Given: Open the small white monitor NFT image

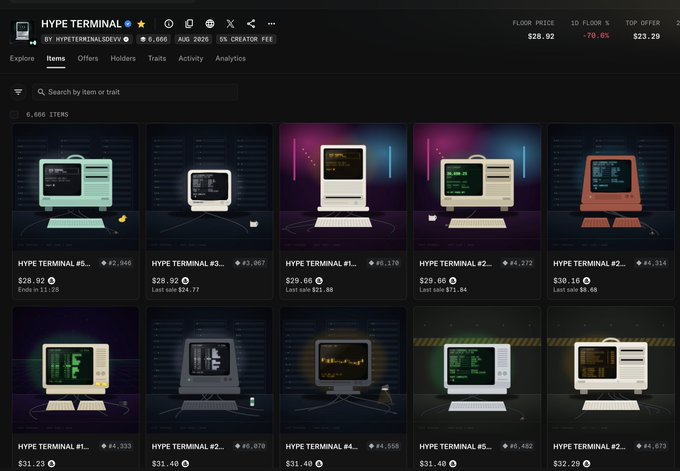Looking at the screenshot, I should [210, 187].
